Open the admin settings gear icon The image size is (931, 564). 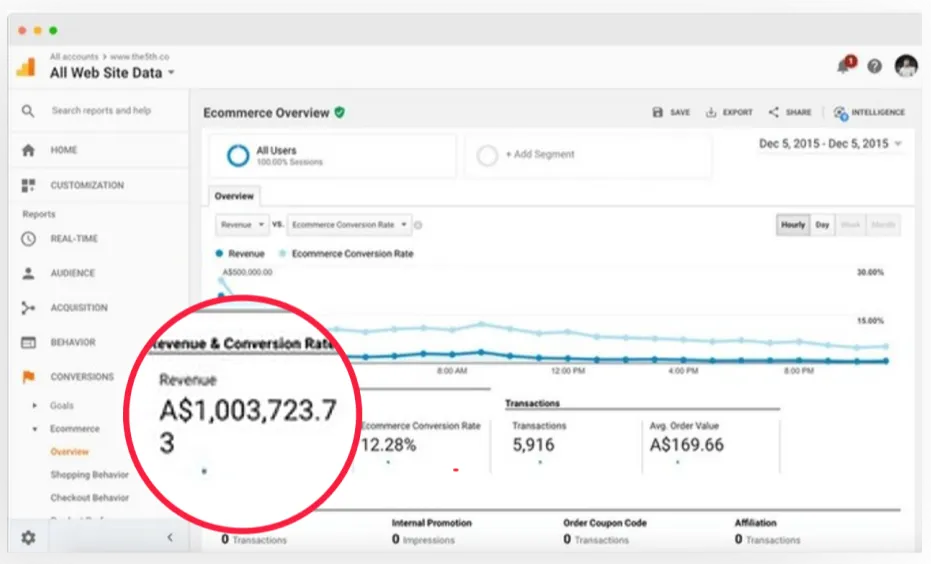coord(28,538)
